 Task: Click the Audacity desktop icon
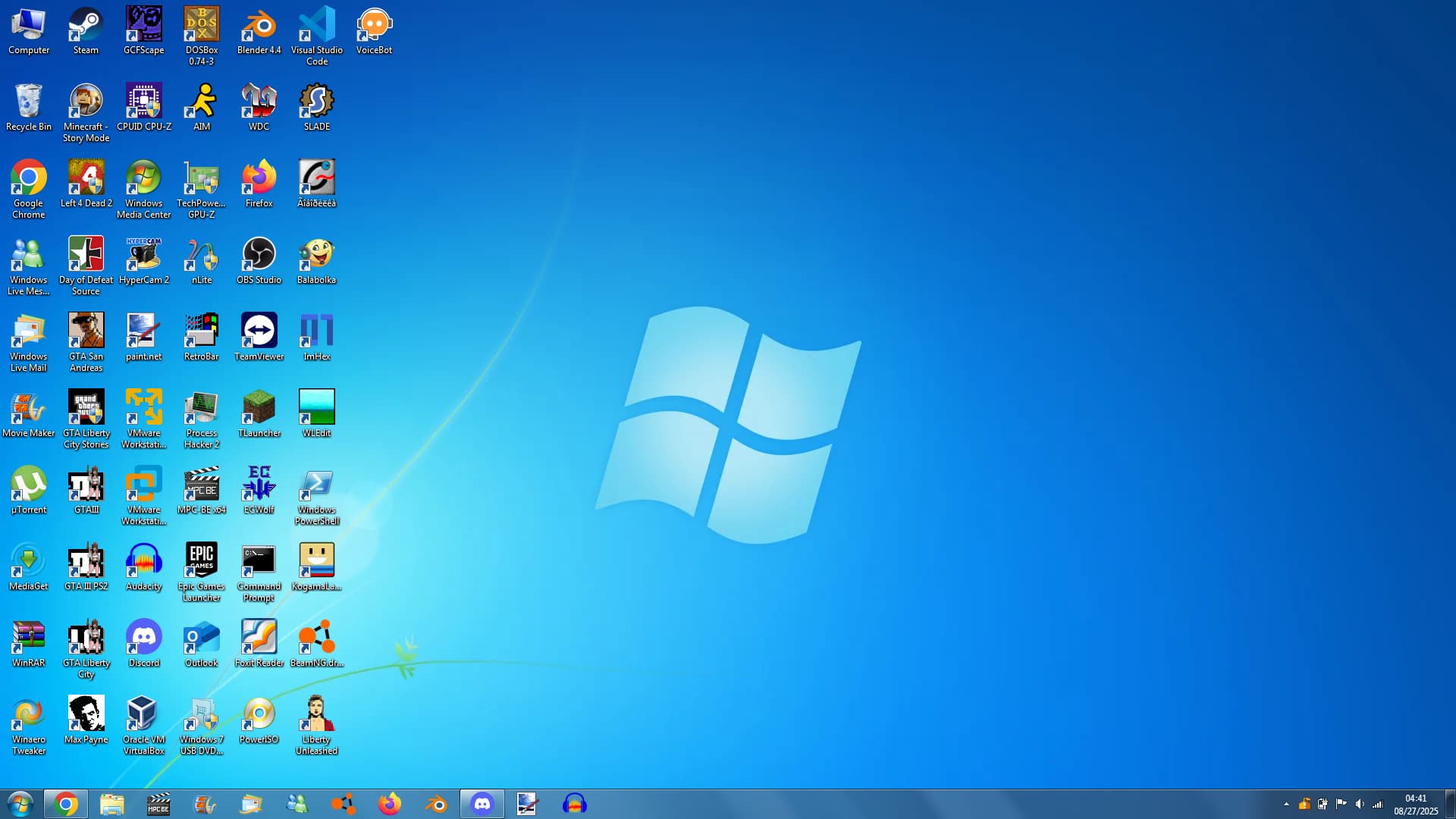click(143, 562)
